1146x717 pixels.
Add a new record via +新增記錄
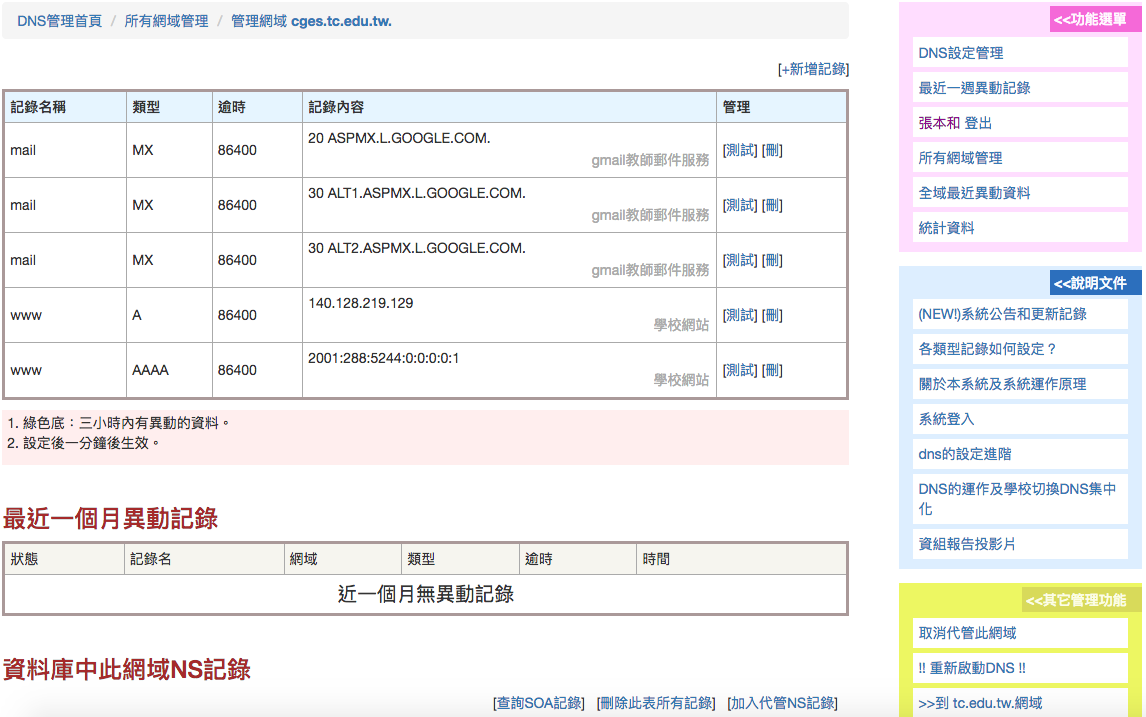[x=813, y=69]
